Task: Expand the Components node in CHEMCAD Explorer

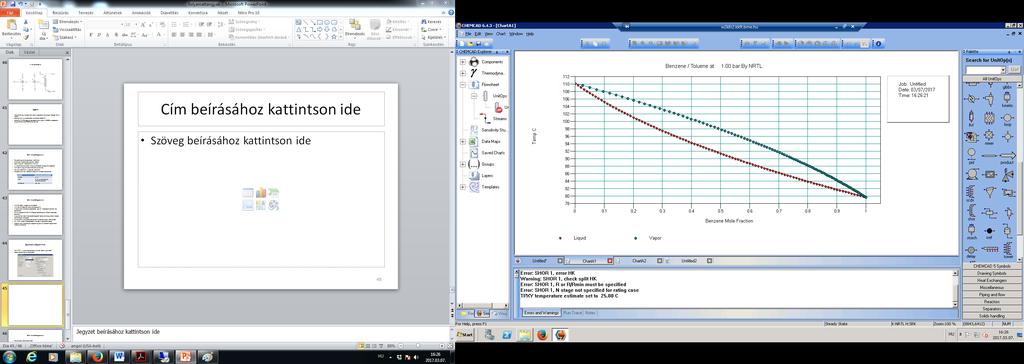Action: 462,62
